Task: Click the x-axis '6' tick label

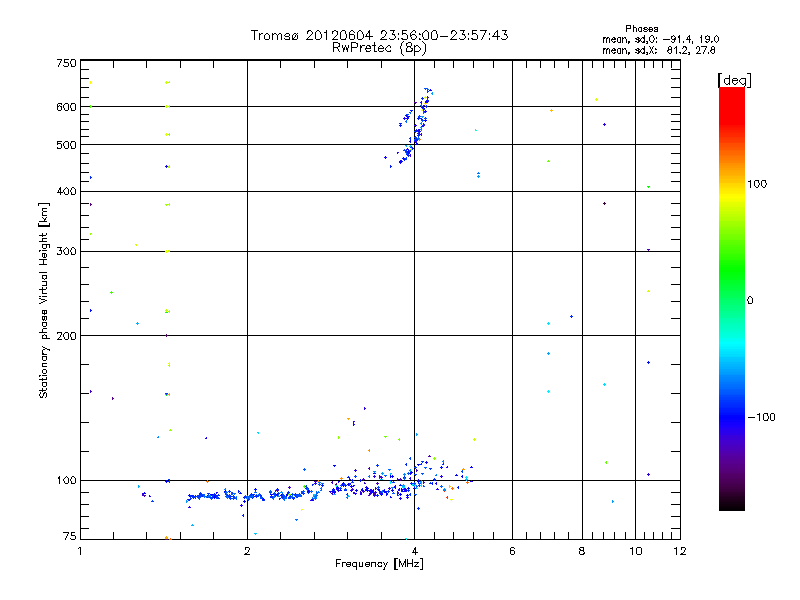Action: coord(512,551)
